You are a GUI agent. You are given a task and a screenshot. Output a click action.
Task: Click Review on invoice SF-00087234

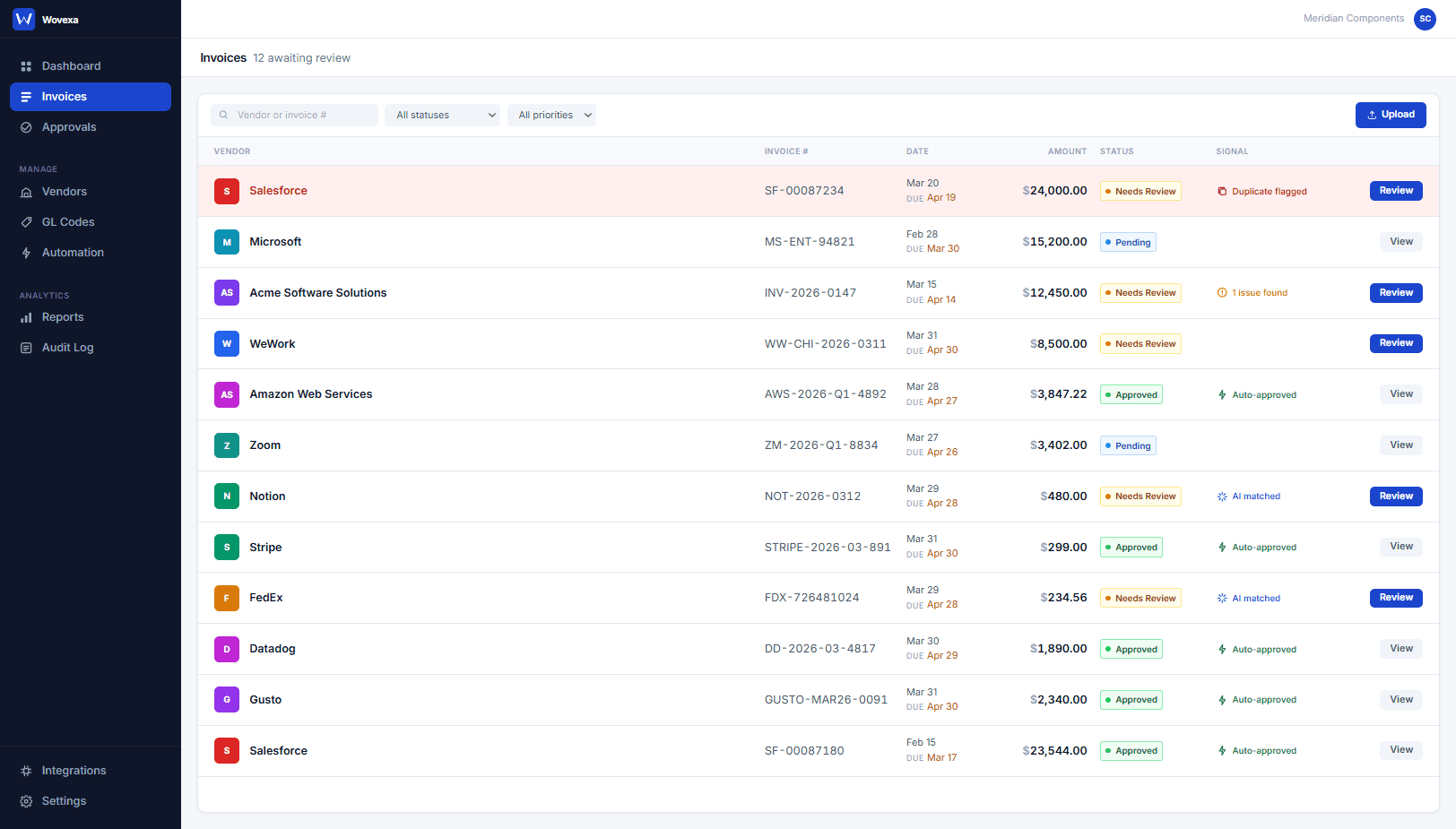tap(1396, 190)
